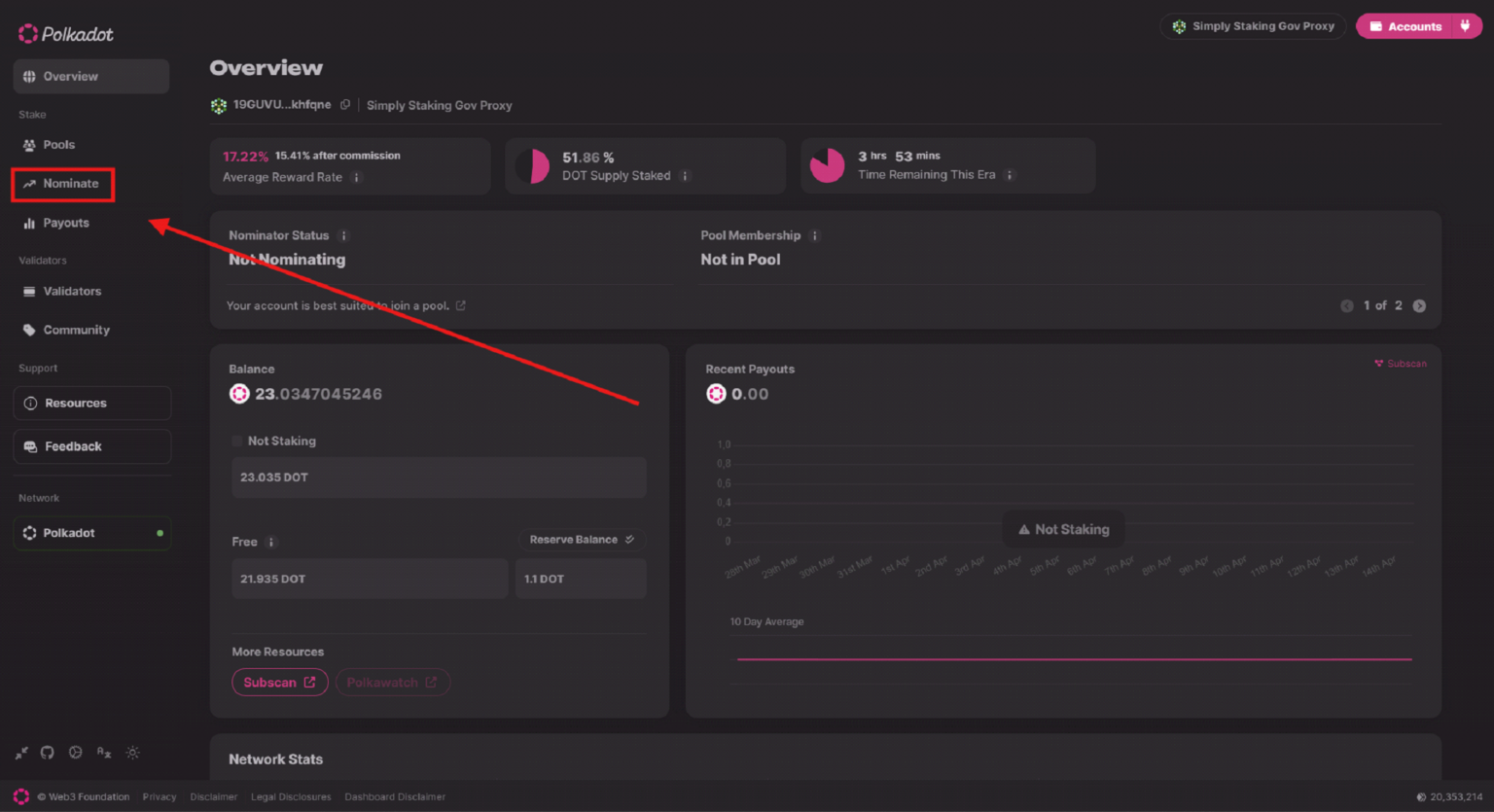The width and height of the screenshot is (1494, 812).
Task: Open the Accounts dropdown chevron
Action: coord(1465,25)
